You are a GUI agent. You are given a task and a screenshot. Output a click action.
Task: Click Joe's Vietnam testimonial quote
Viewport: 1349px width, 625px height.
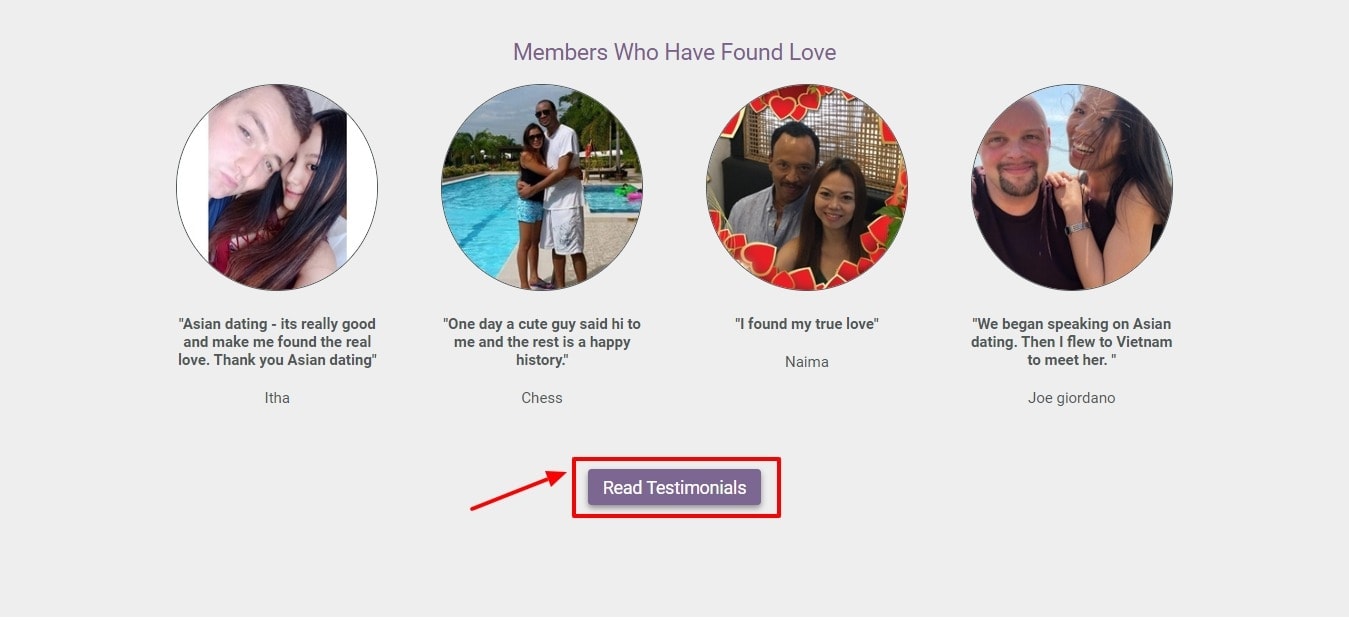pos(1071,341)
